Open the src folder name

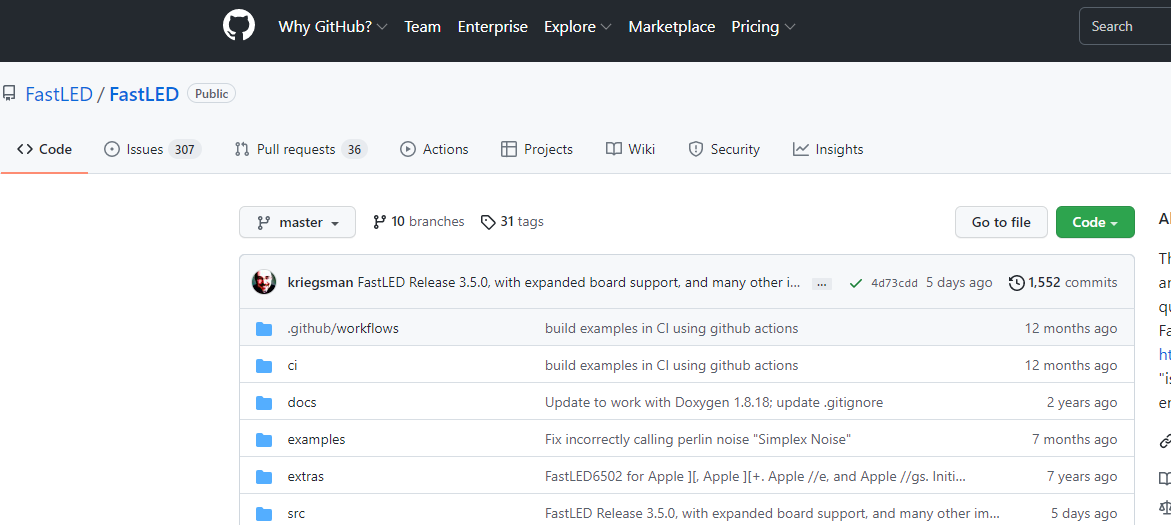coord(296,514)
